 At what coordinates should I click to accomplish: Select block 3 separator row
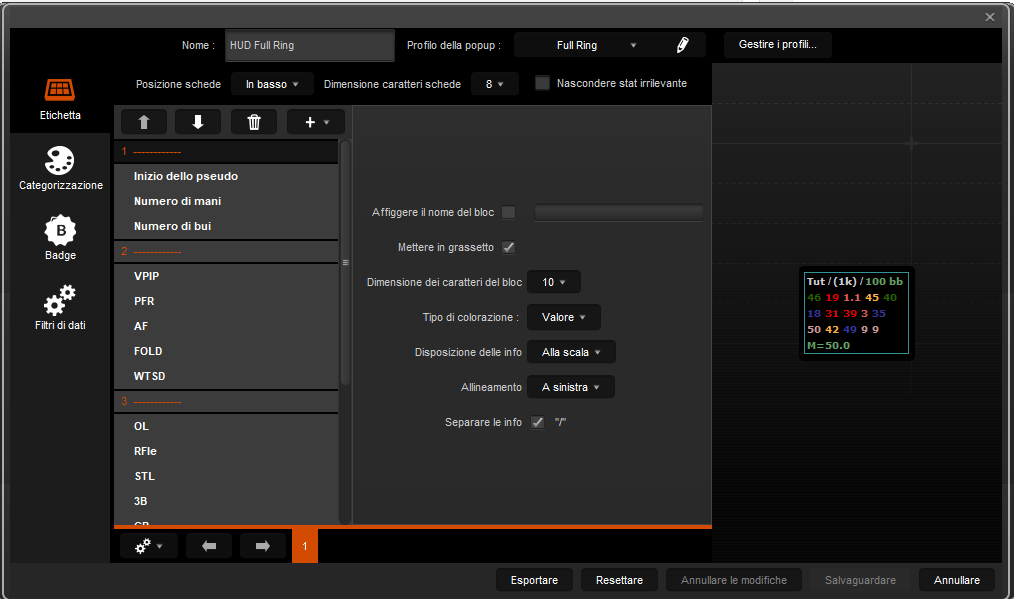(226, 401)
